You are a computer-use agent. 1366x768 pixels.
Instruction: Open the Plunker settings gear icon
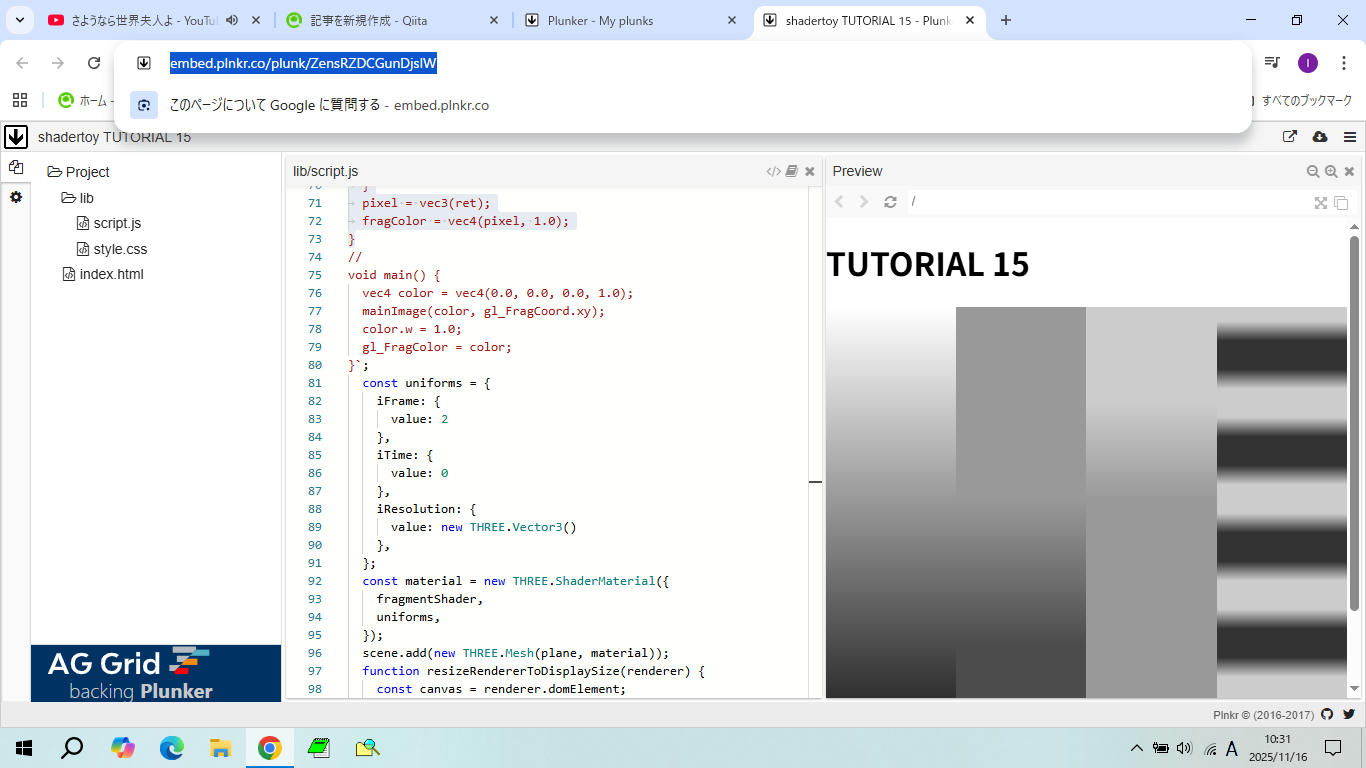[16, 197]
